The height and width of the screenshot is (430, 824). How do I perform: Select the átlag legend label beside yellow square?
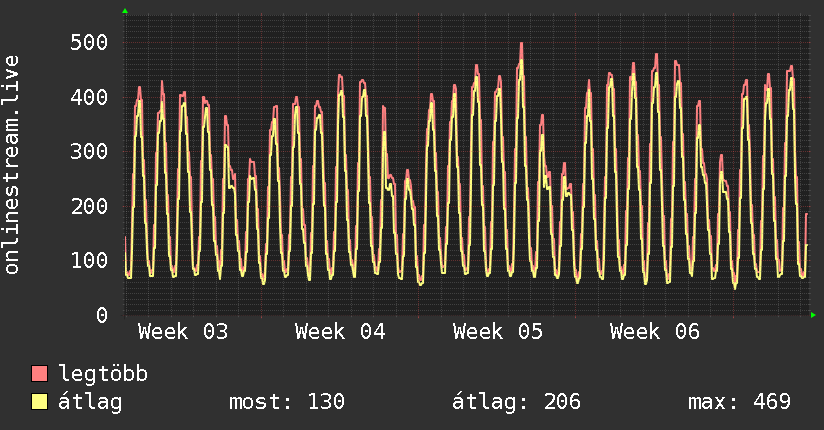[90, 402]
